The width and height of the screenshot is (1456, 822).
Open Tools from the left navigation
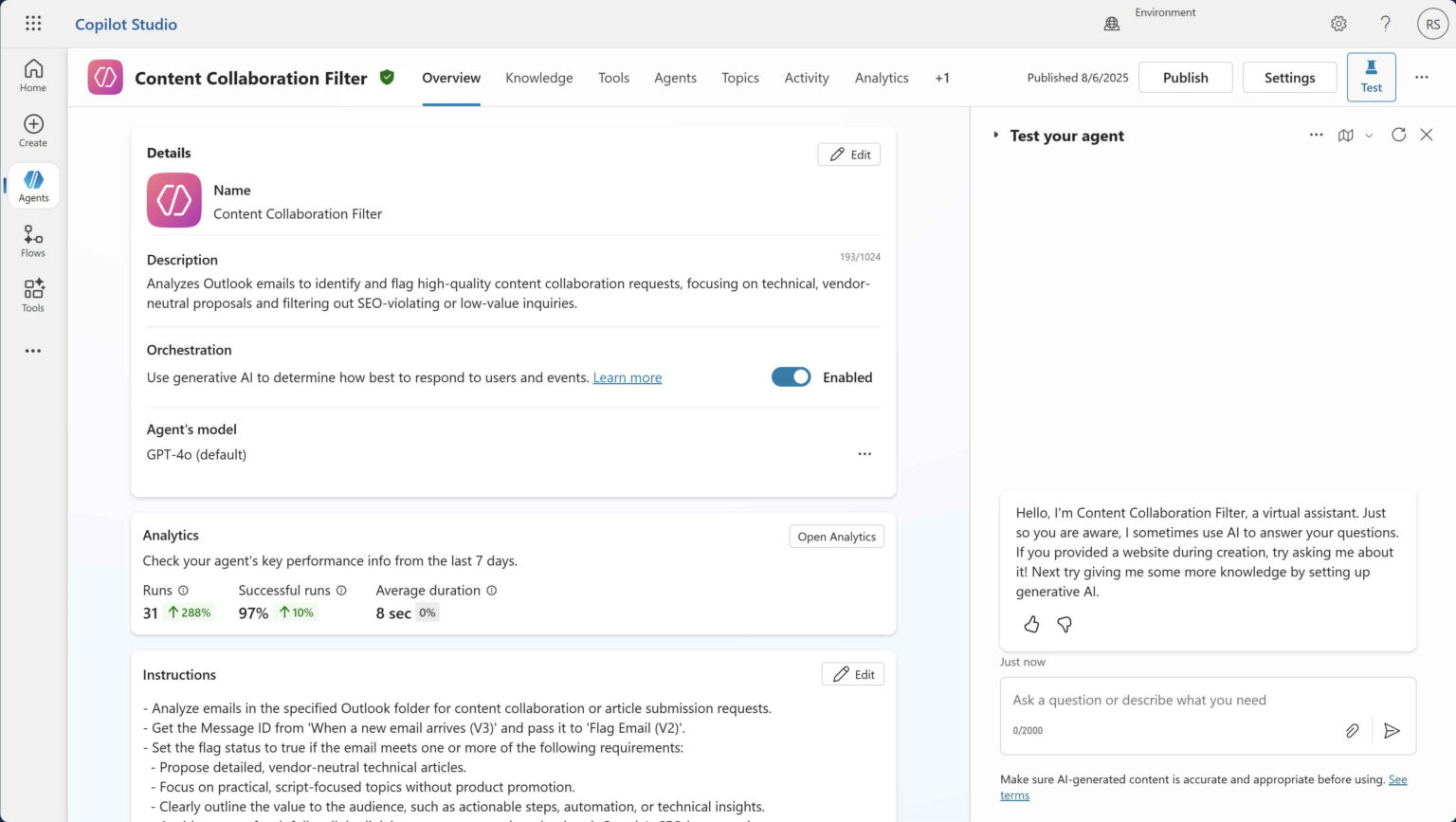(x=33, y=294)
